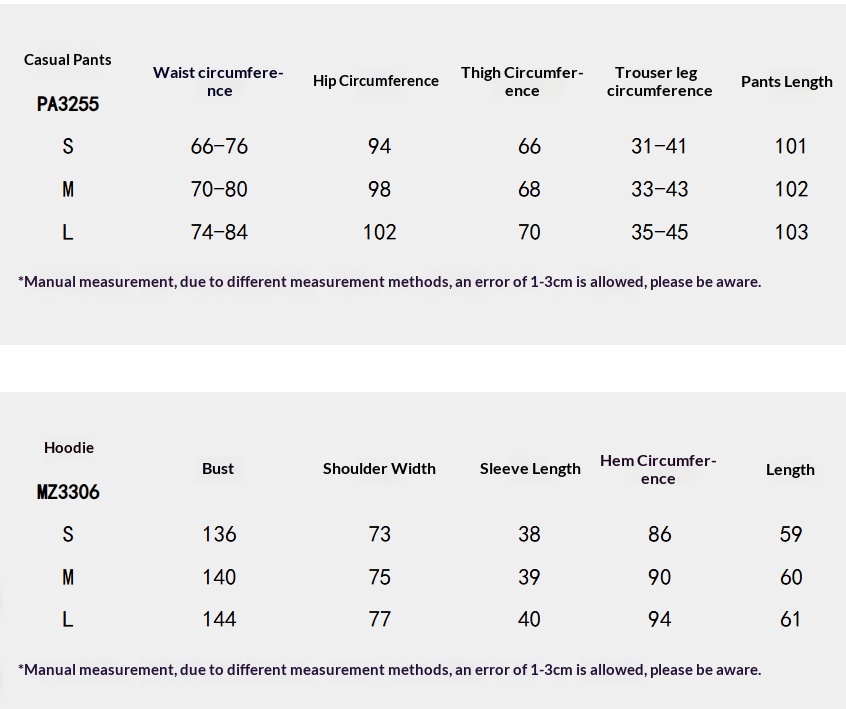This screenshot has width=846, height=709.
Task: Click the Shoulder Width column header
Action: pyautogui.click(x=379, y=468)
